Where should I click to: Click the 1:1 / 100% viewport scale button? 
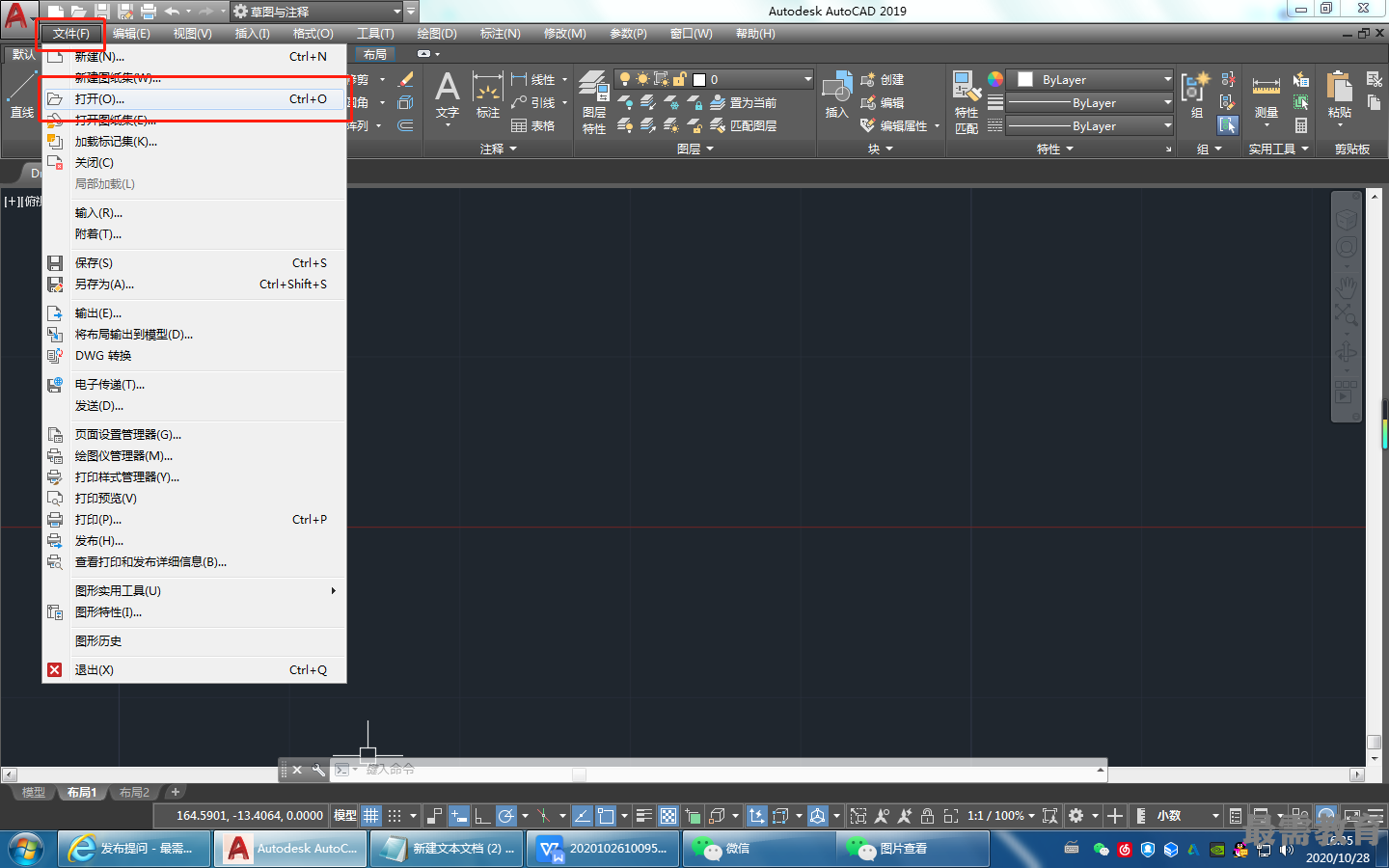(1000, 816)
